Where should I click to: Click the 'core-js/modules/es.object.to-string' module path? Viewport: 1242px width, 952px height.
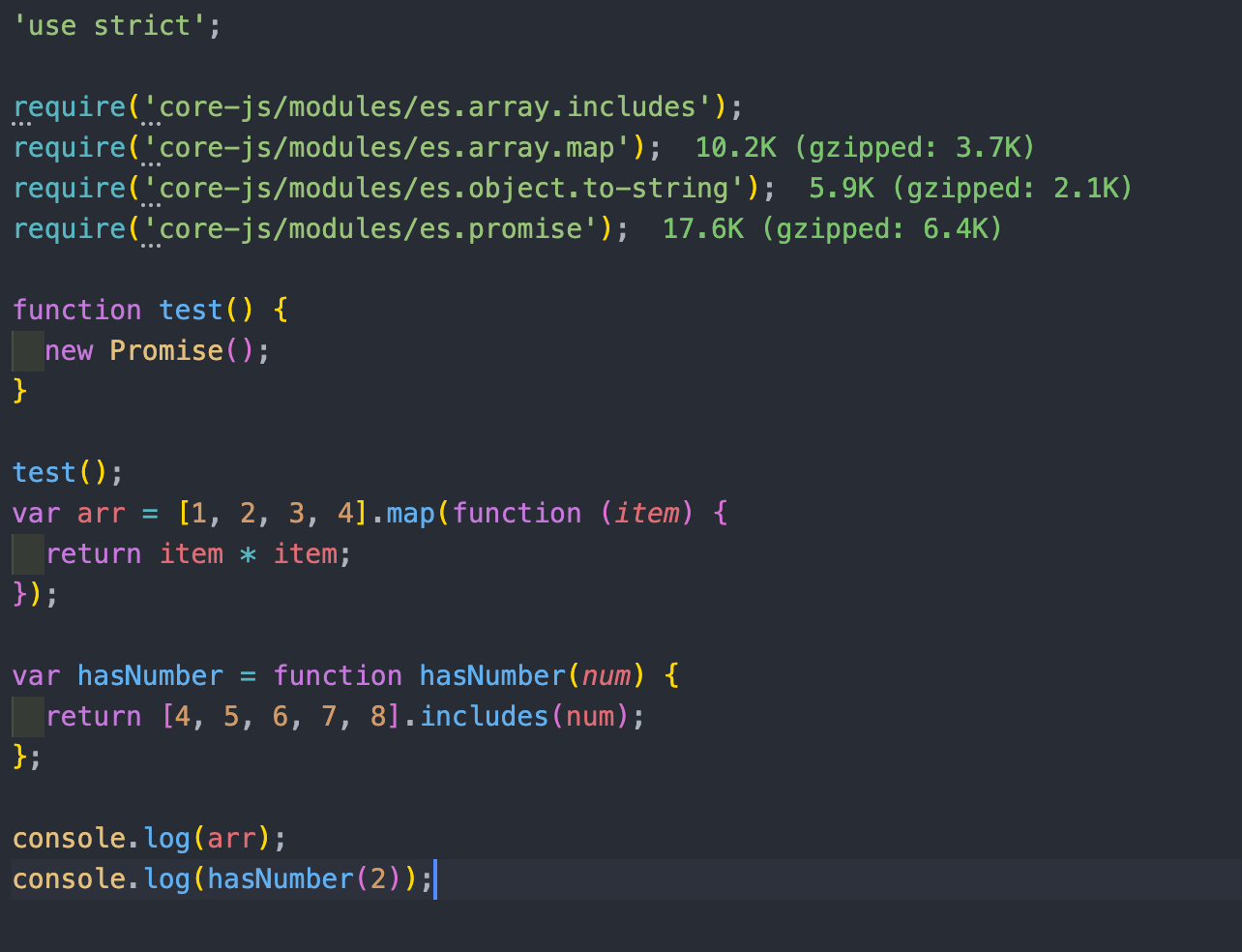point(444,188)
